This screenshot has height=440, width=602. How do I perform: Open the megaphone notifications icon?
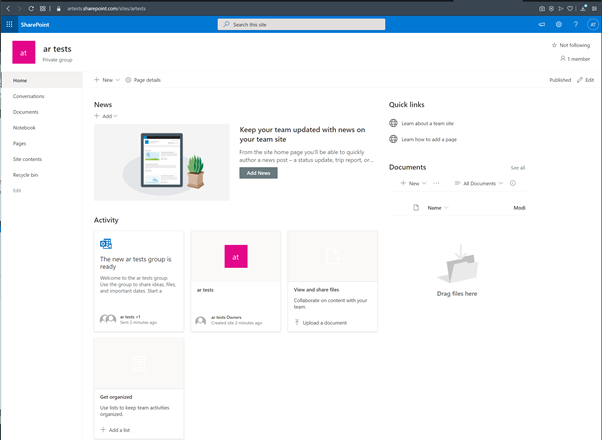point(542,25)
